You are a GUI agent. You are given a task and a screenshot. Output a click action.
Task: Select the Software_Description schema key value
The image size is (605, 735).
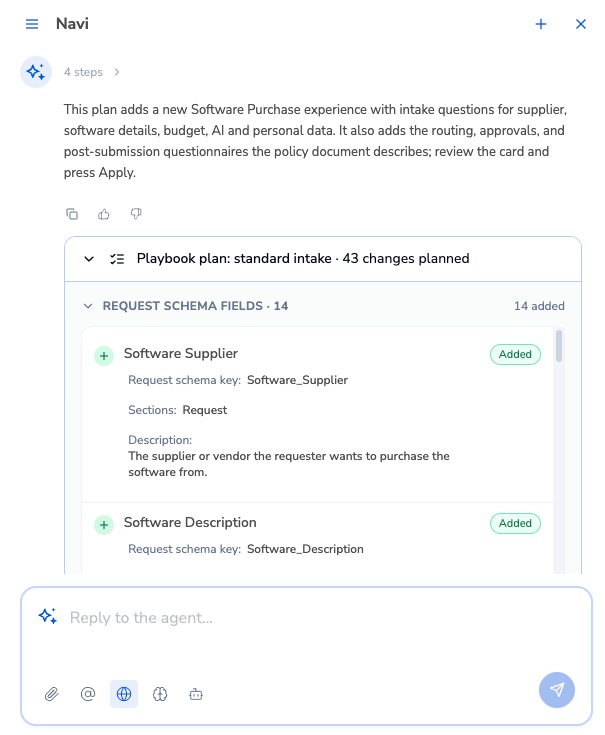305,549
